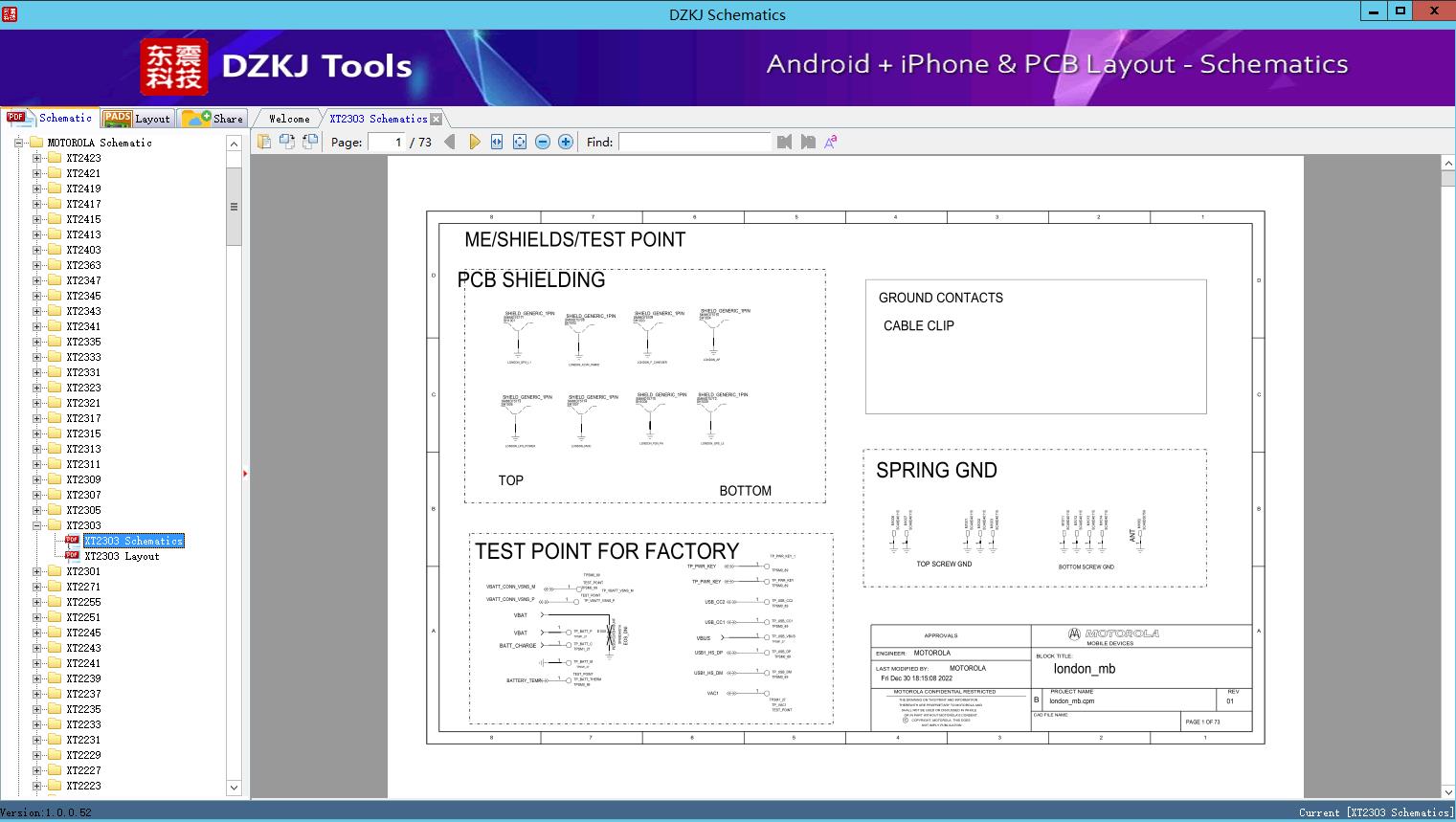Zoom in with the plus icon
Viewport: 1456px width, 822px height.
566,142
